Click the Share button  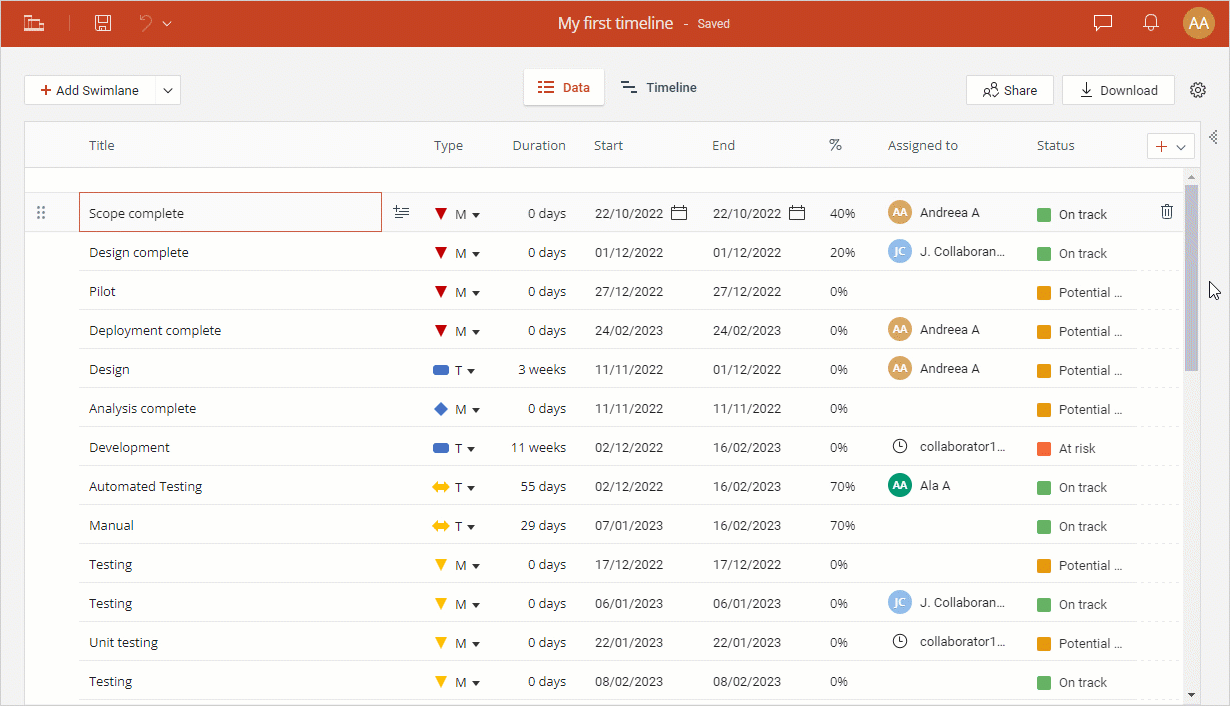tap(1009, 90)
